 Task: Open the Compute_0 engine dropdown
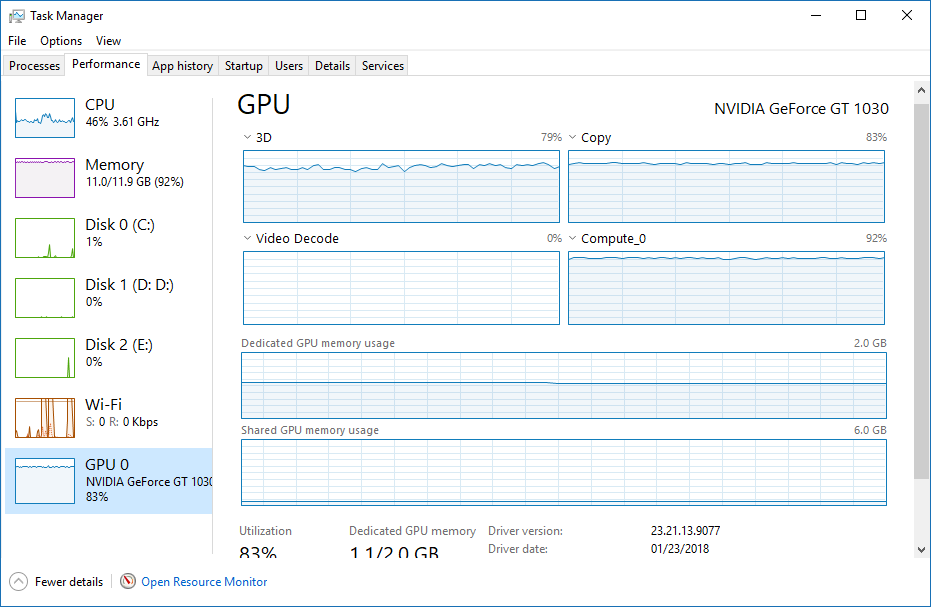tap(572, 238)
